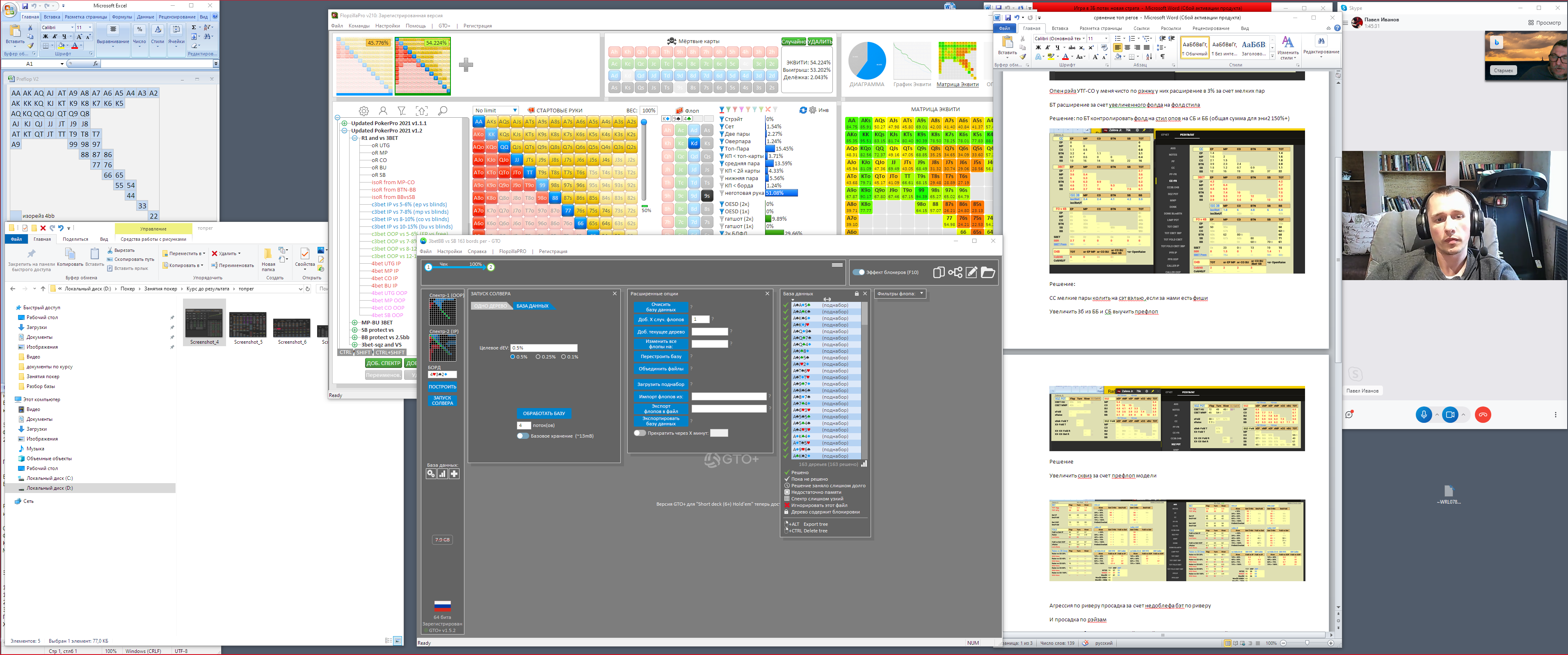Toggle the video camera in Skype call
The height and width of the screenshot is (655, 1568).
tap(1450, 415)
